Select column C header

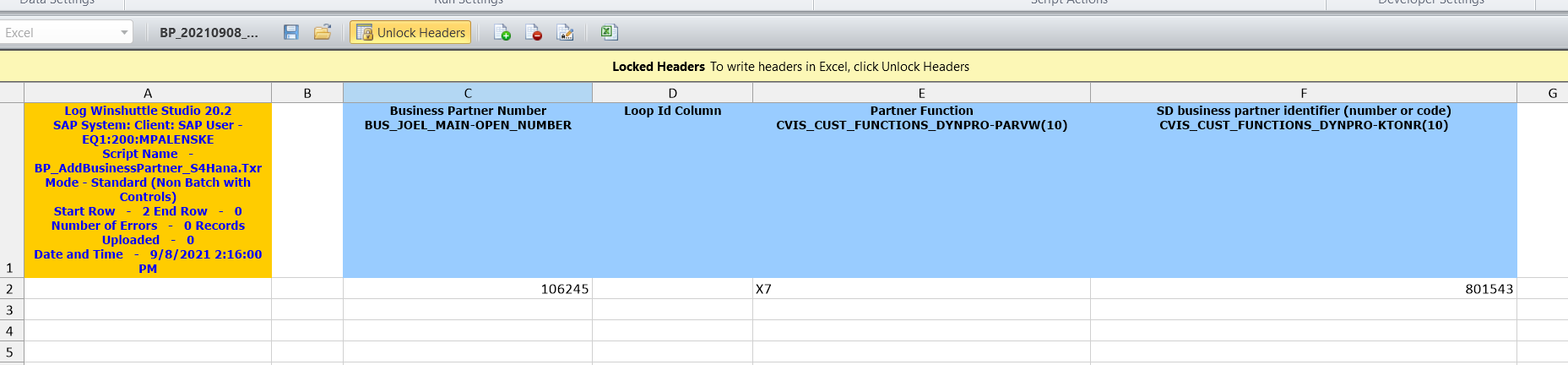click(x=468, y=93)
